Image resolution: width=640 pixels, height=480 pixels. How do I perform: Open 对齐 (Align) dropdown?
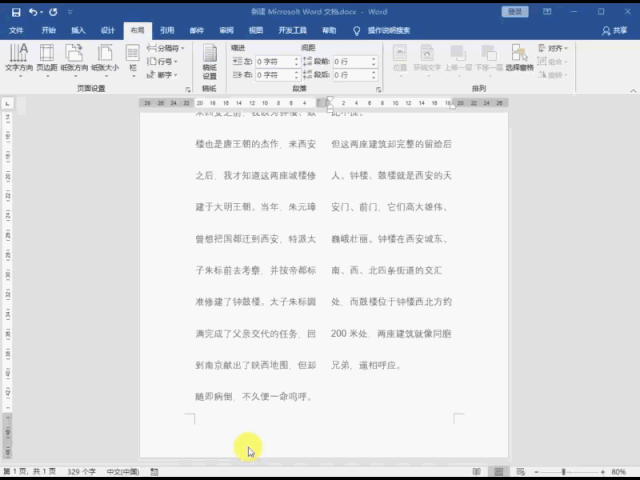point(553,48)
